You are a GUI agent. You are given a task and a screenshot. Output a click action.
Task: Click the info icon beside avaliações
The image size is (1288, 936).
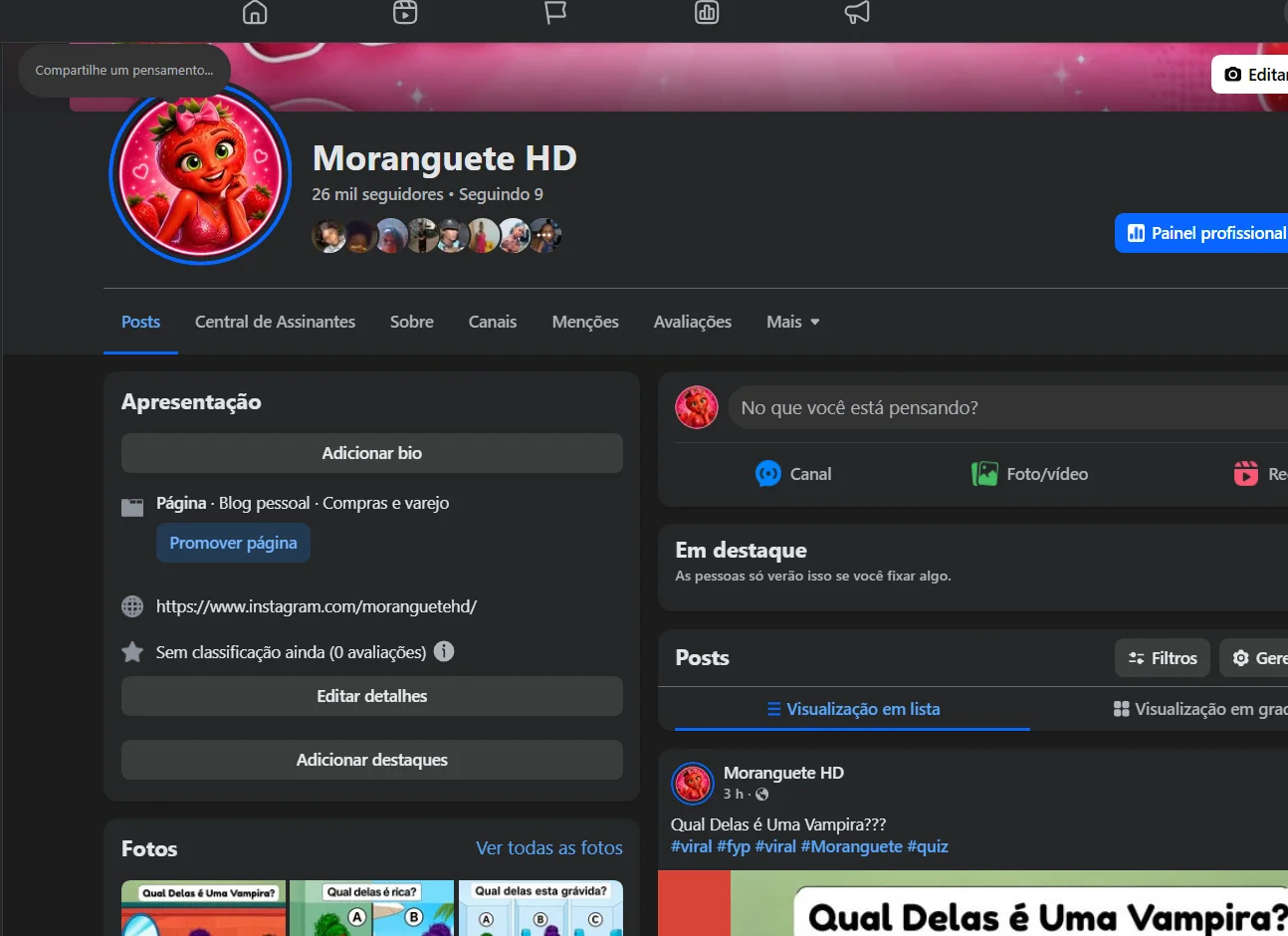point(444,651)
